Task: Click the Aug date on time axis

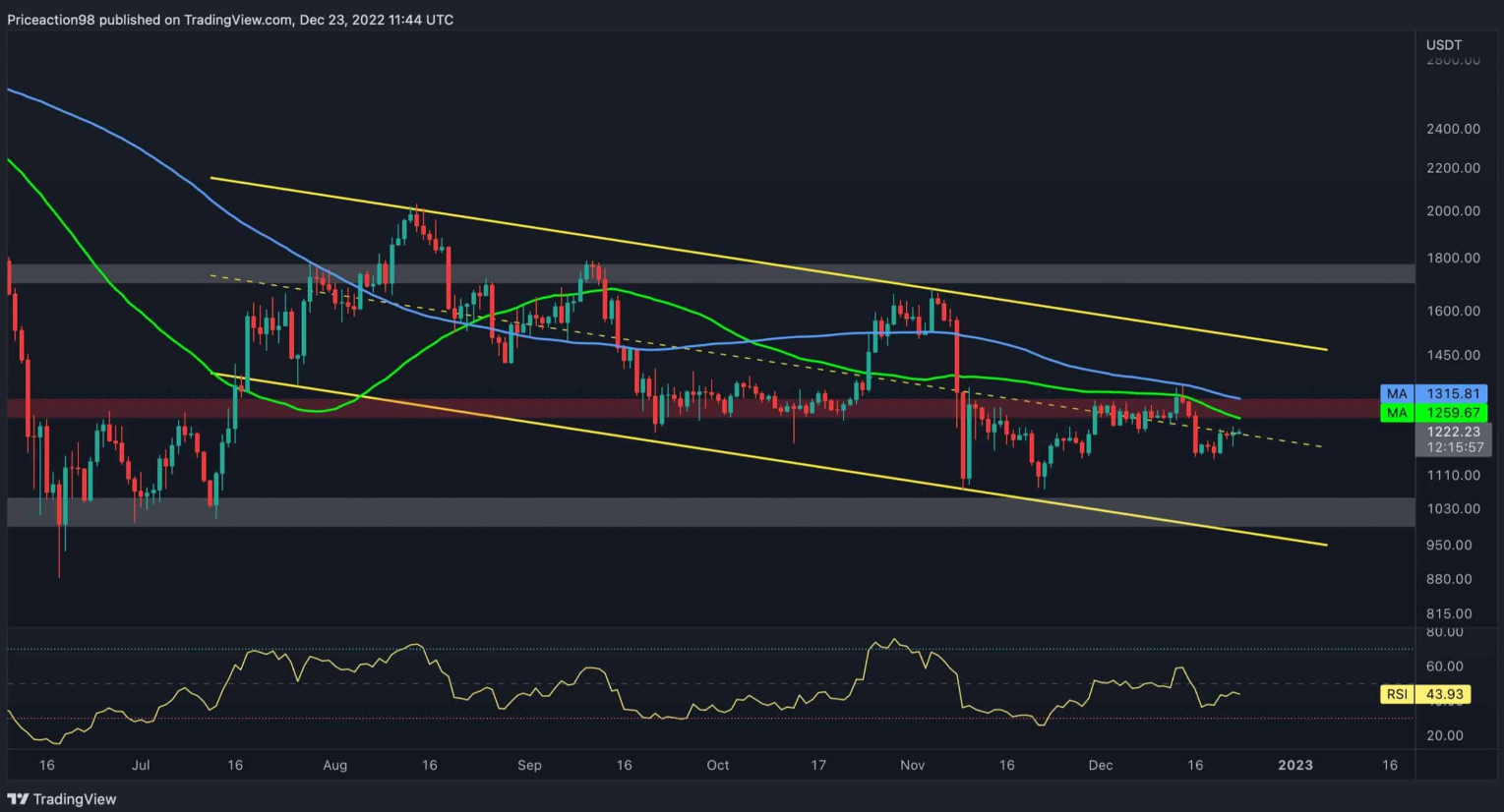Action: (x=334, y=765)
